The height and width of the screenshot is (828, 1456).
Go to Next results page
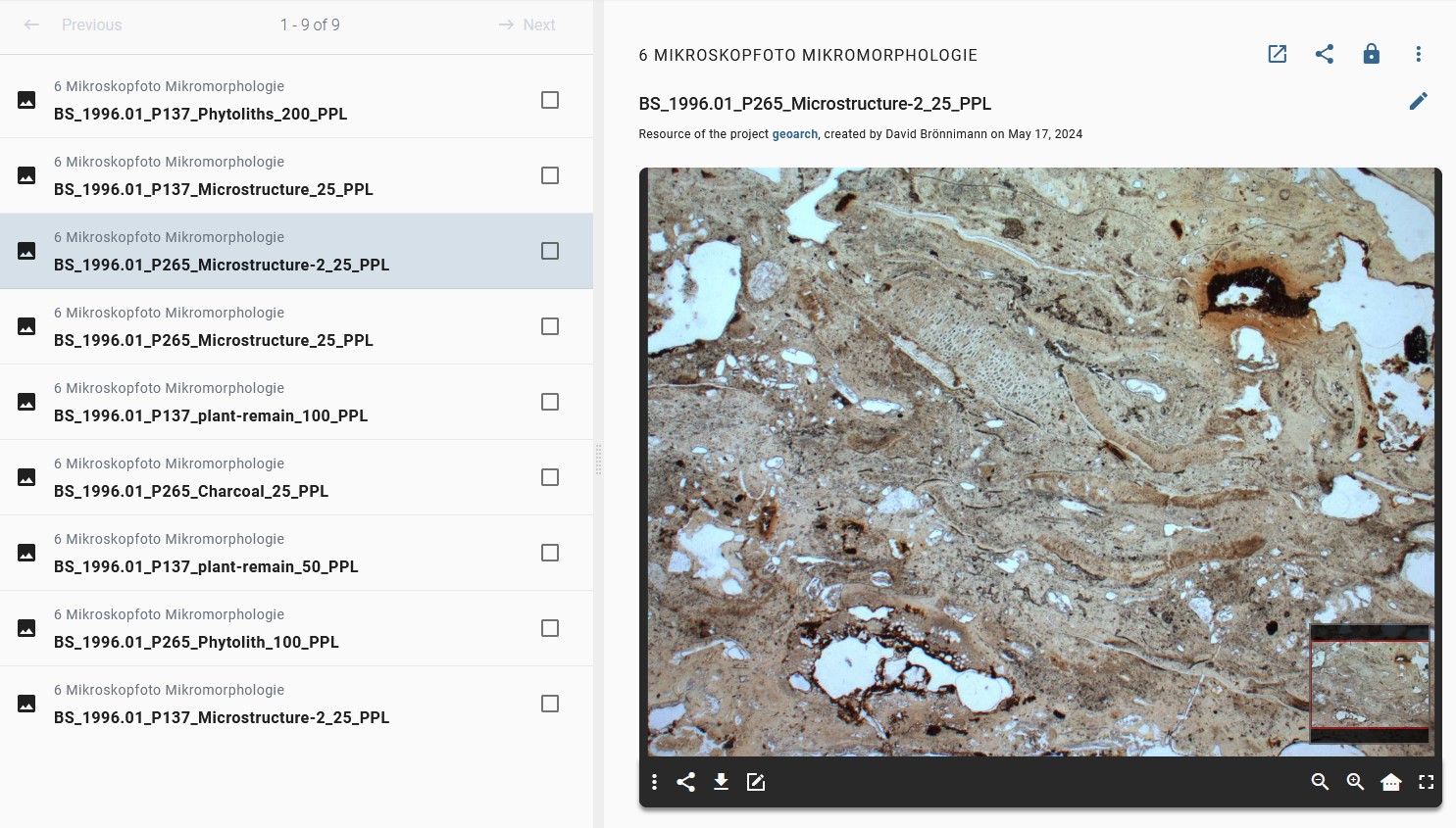pyautogui.click(x=527, y=24)
